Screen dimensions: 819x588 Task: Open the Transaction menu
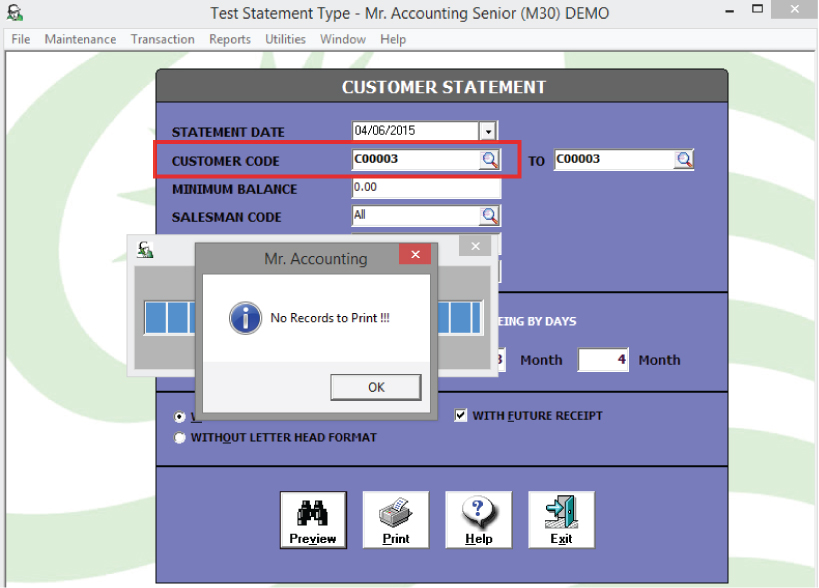[162, 39]
